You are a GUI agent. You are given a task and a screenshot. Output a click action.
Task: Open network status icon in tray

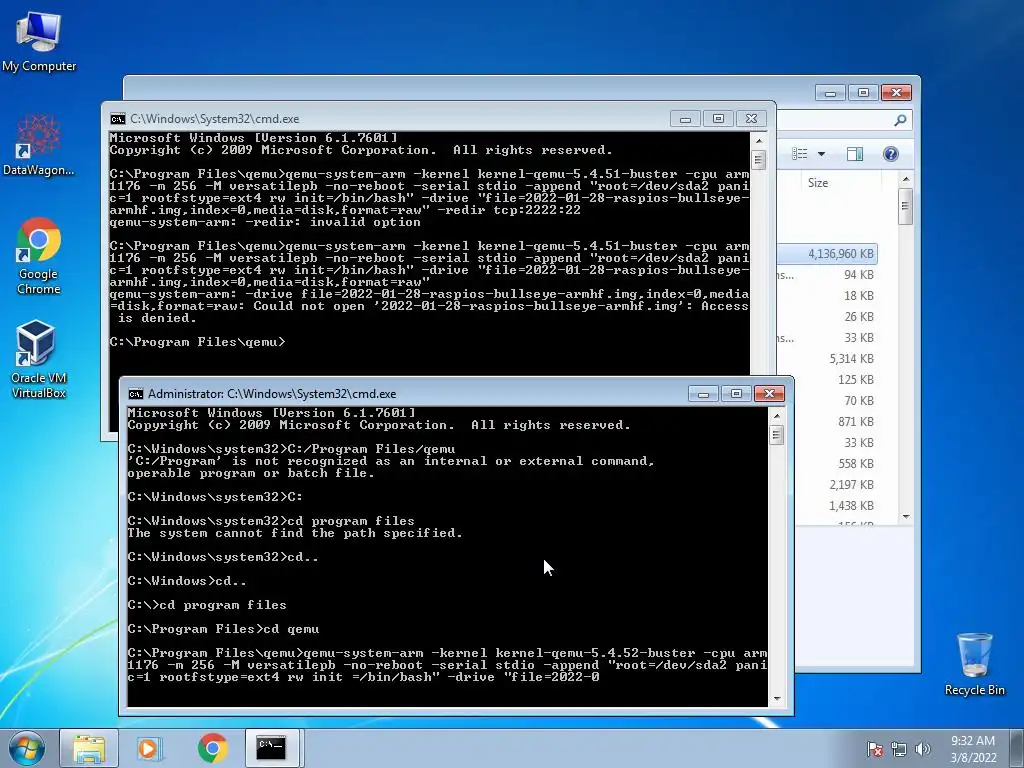coord(899,749)
